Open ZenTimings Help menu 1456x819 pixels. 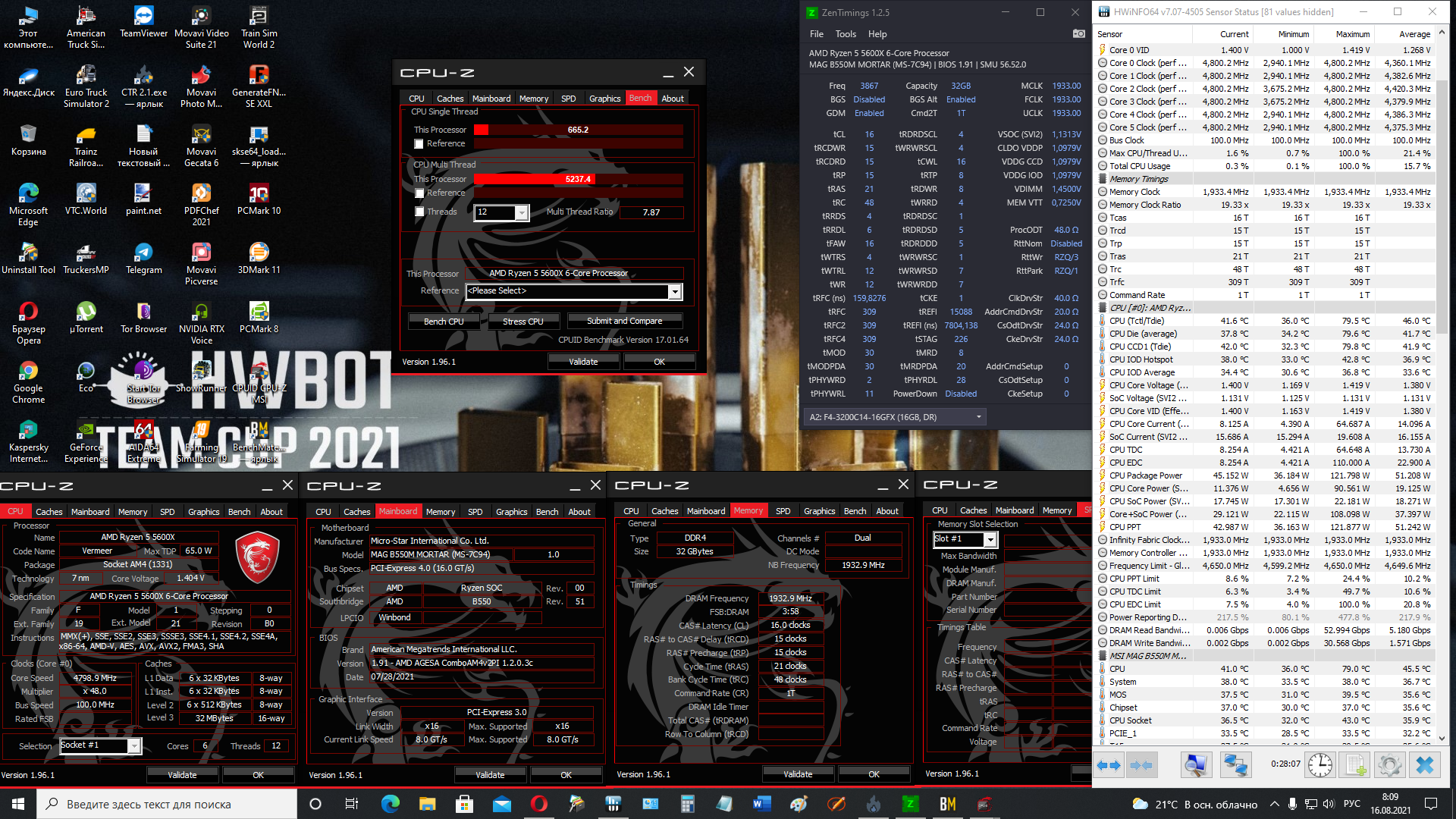pyautogui.click(x=877, y=34)
